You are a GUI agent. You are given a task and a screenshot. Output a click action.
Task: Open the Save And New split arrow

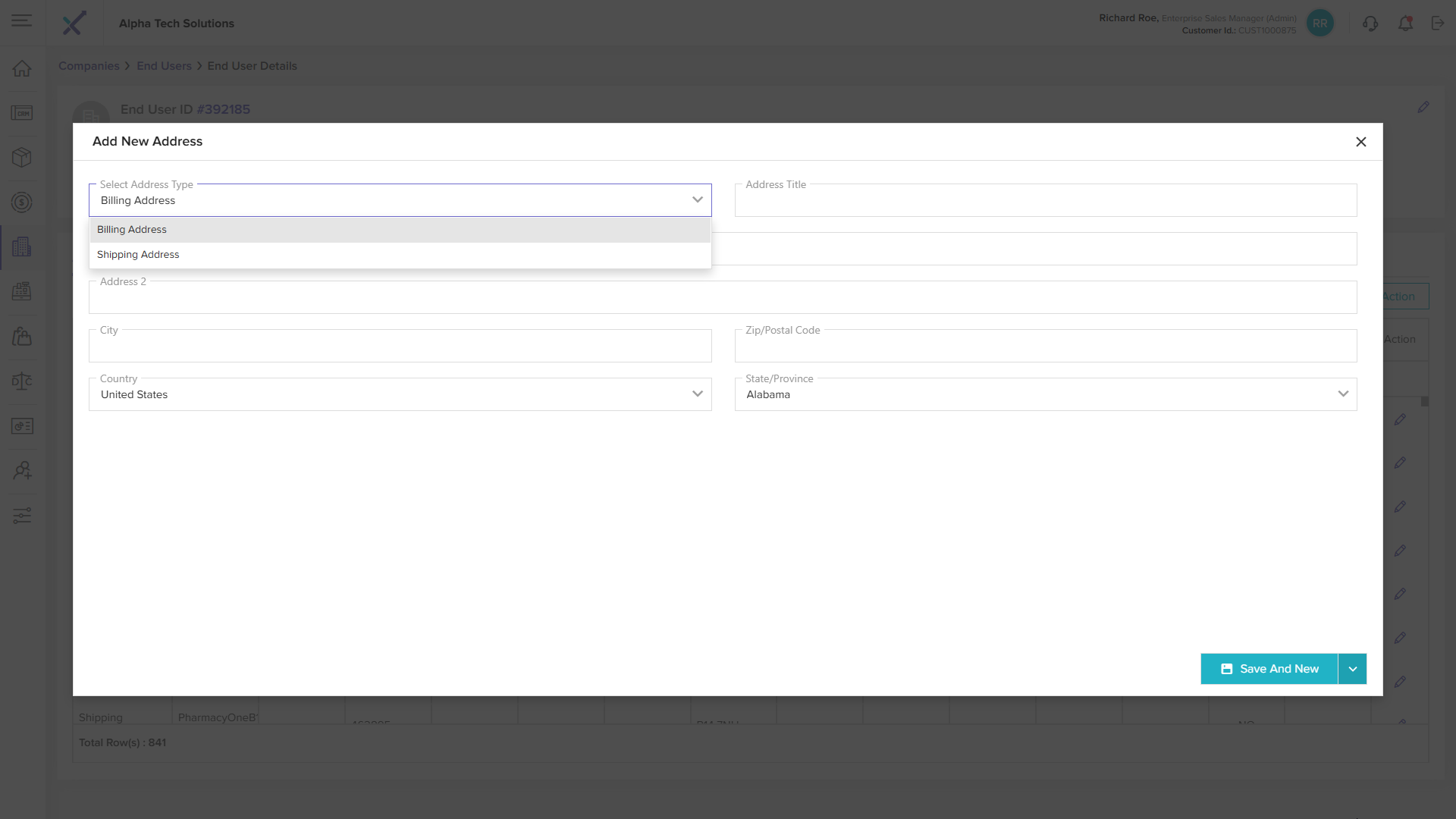click(1352, 669)
